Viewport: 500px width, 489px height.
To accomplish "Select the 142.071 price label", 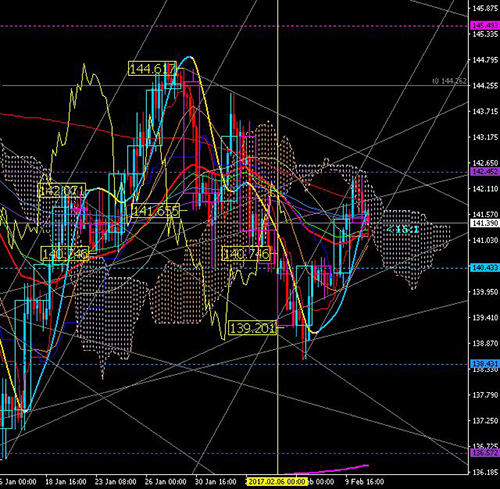I will click(62, 190).
